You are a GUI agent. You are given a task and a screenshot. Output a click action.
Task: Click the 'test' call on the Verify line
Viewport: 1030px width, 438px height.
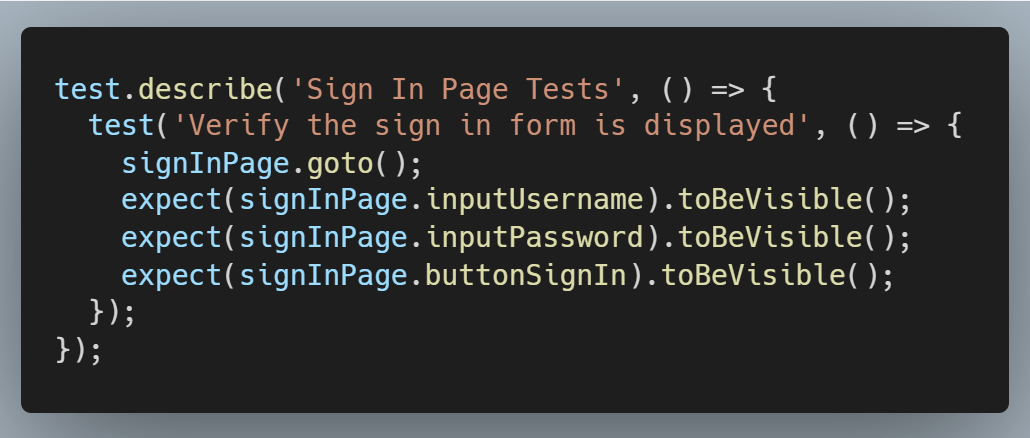click(x=121, y=126)
